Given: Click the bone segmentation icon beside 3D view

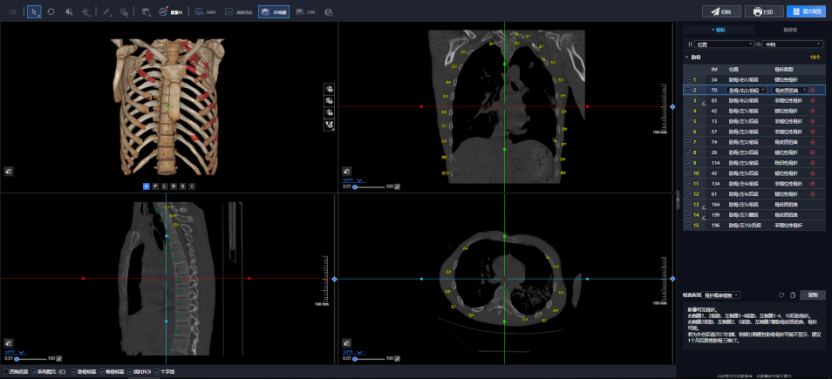Looking at the screenshot, I should point(329,125).
